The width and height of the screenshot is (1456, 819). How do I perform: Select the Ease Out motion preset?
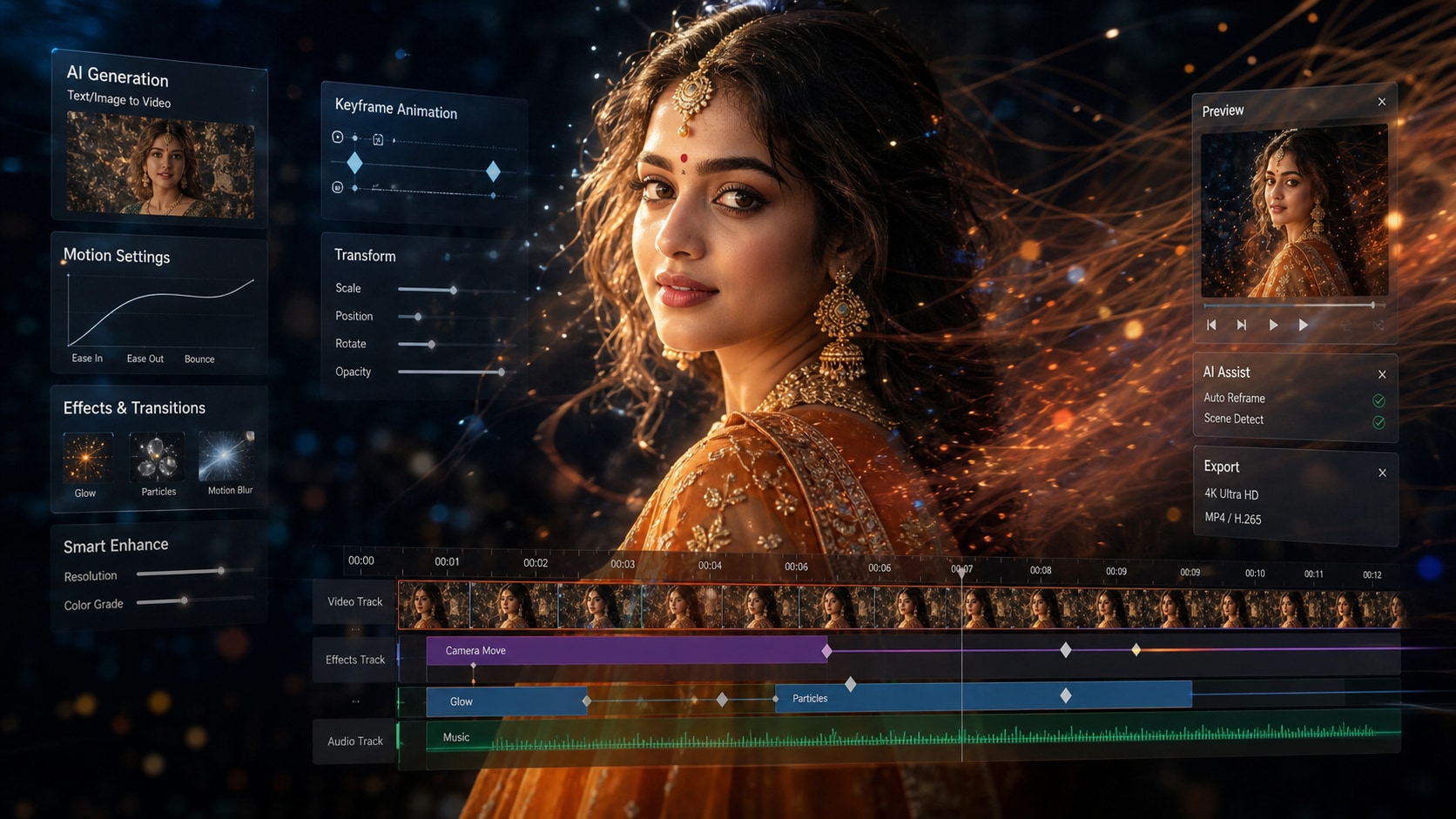point(145,359)
